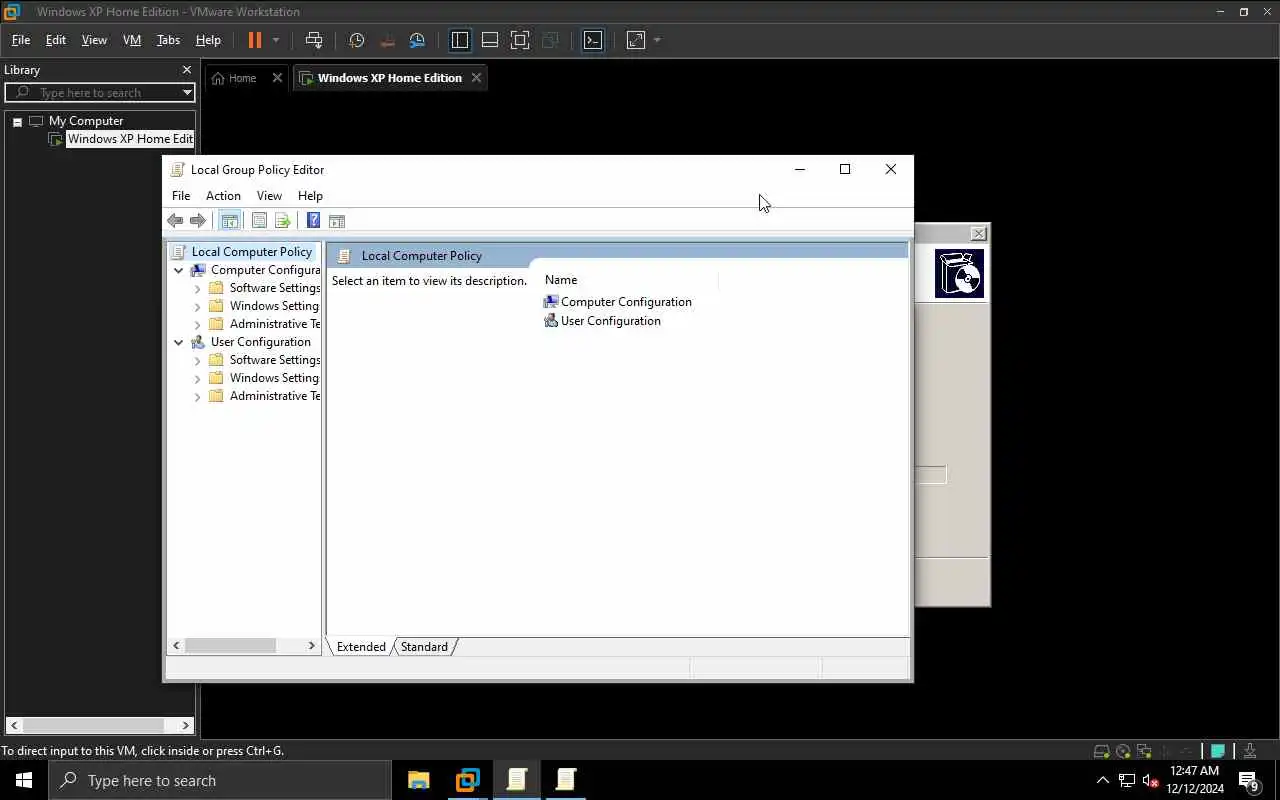Click the Library panel horizontal scrollbar thumb
The height and width of the screenshot is (800, 1280).
[x=93, y=725]
